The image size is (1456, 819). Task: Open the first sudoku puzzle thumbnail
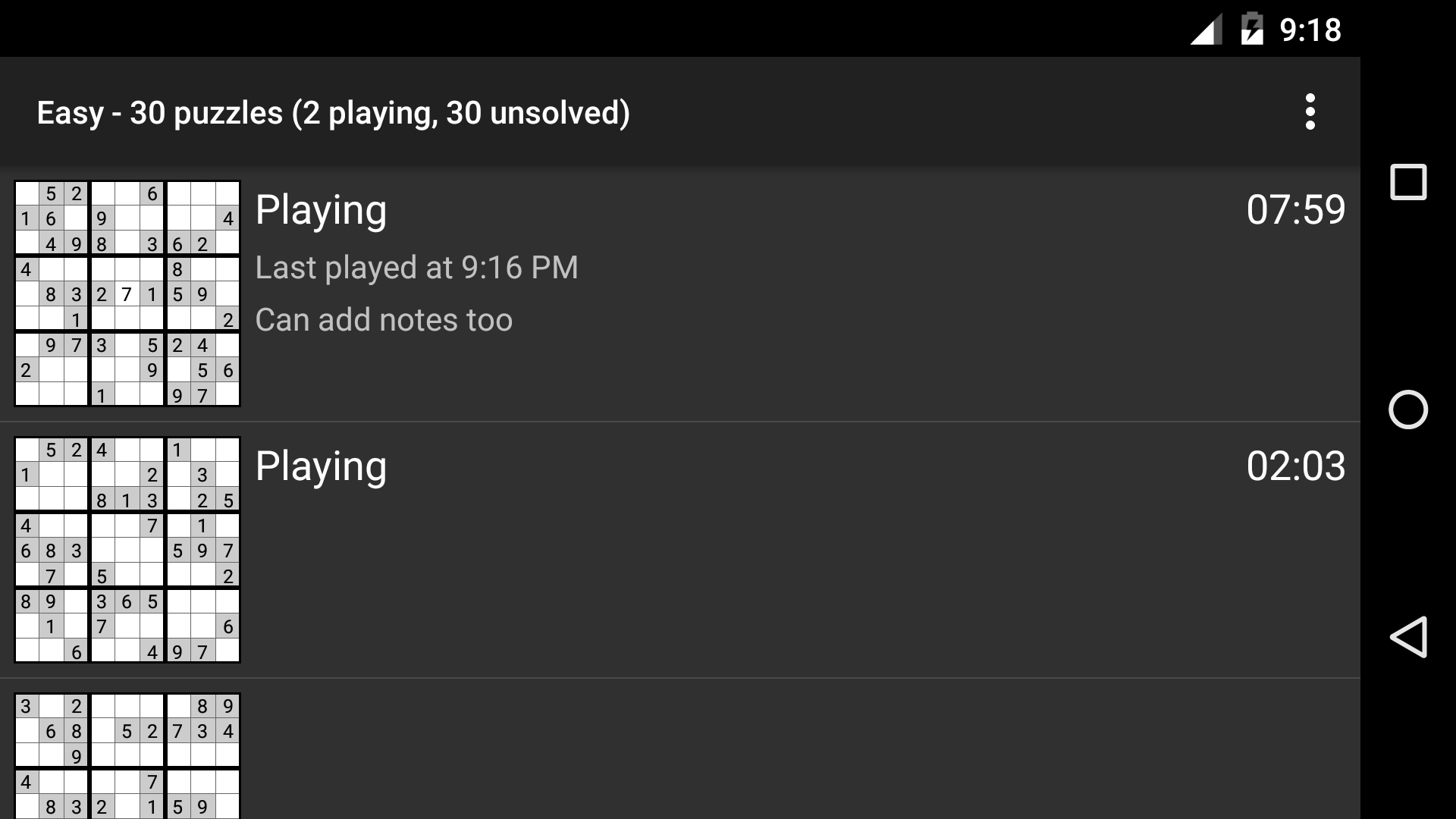coord(127,293)
